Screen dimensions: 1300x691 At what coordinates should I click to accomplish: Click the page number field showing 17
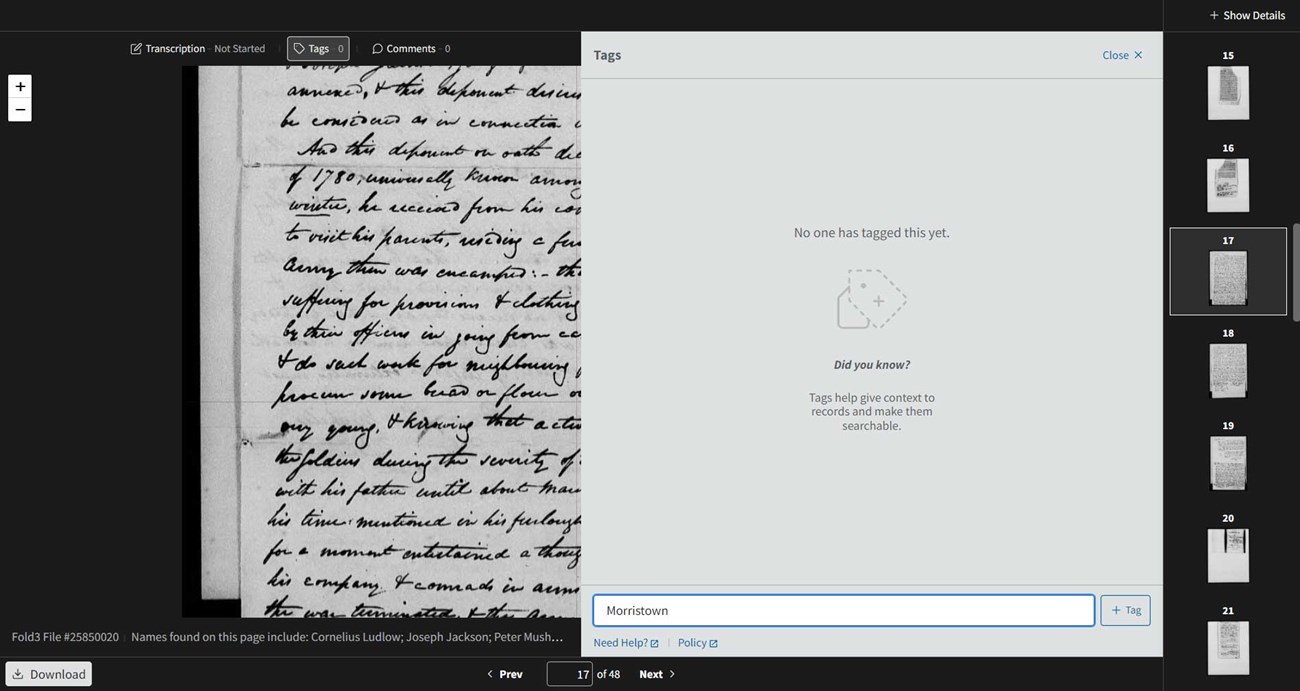click(x=569, y=674)
